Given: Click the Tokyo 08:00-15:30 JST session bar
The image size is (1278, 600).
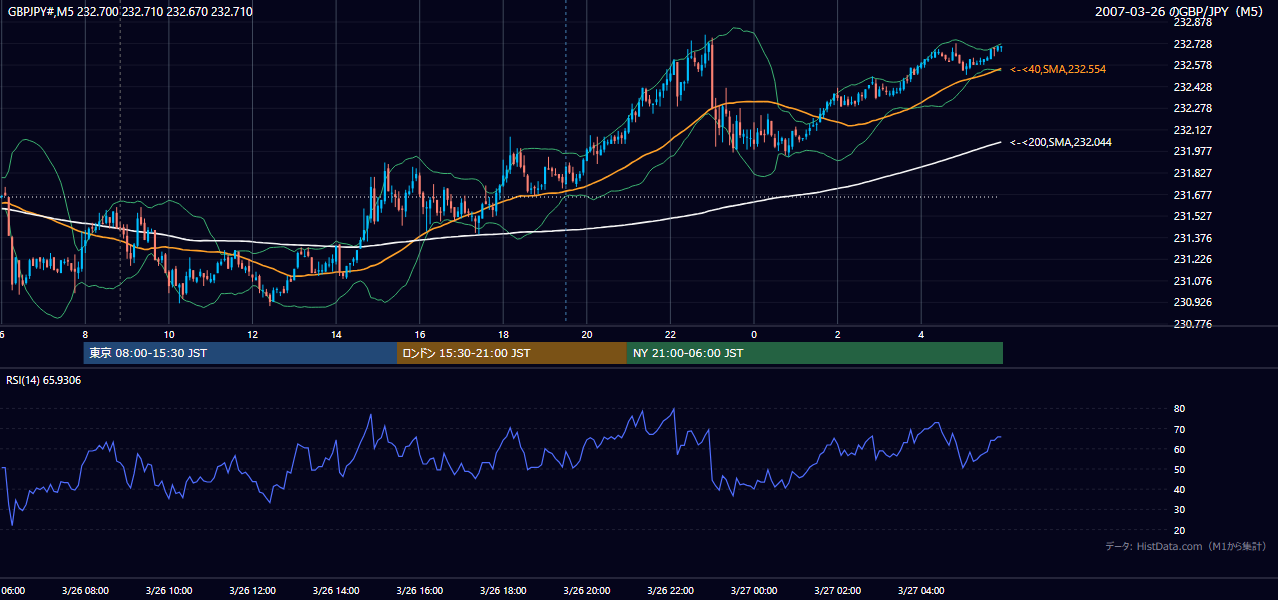Looking at the screenshot, I should pyautogui.click(x=240, y=353).
